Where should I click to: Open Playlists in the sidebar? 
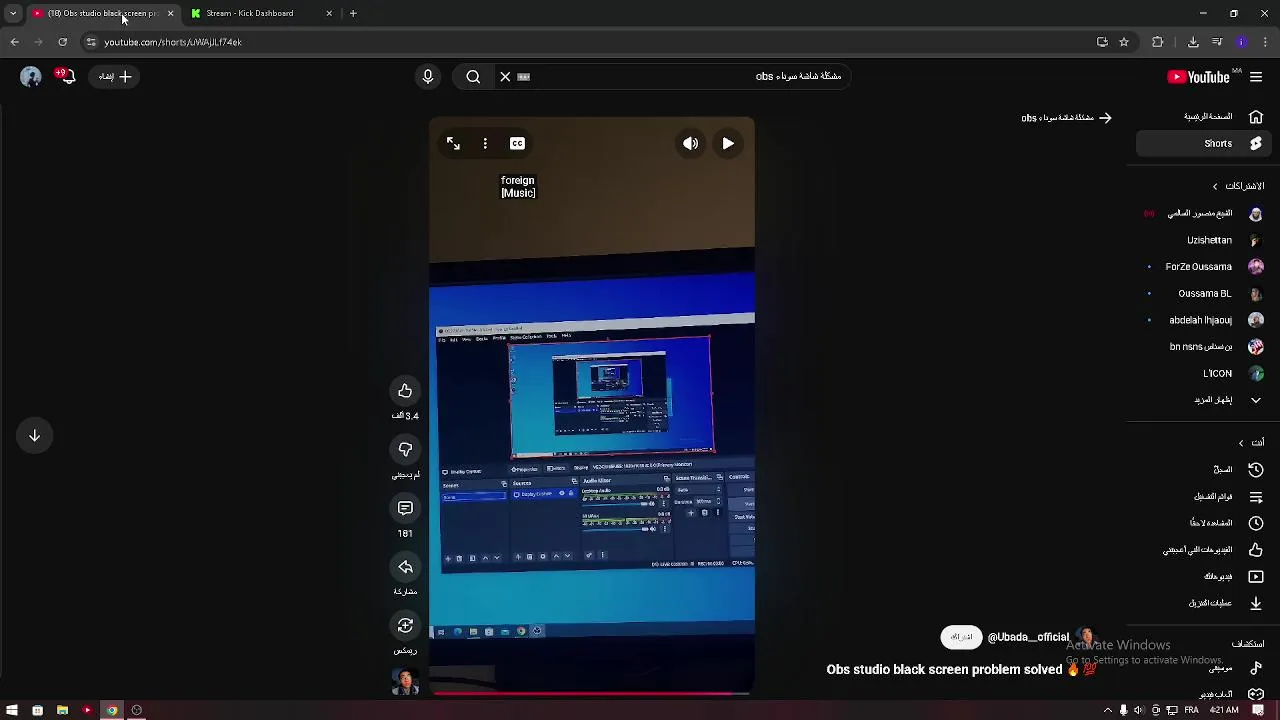1204,496
